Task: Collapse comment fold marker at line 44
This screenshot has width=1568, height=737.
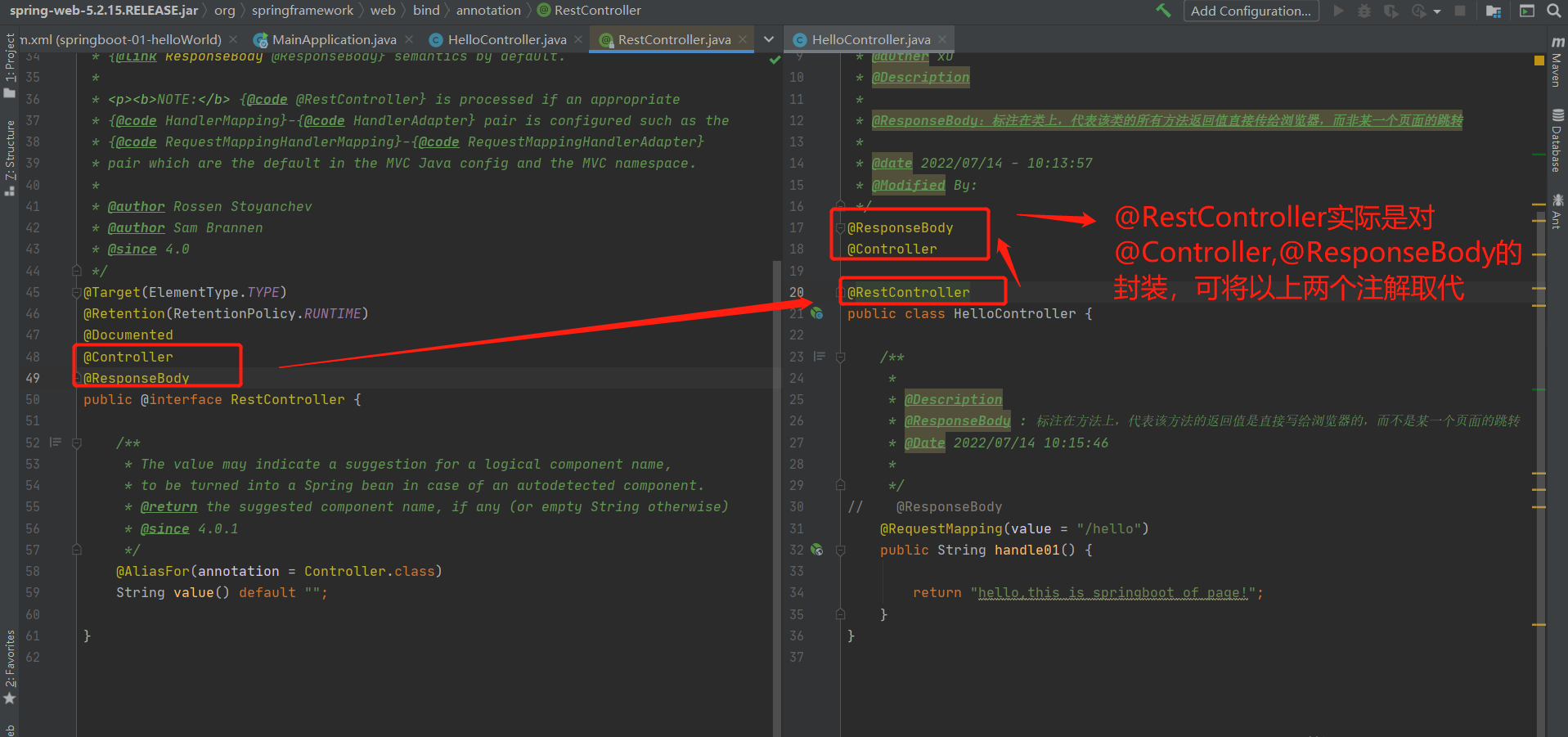Action: [76, 271]
